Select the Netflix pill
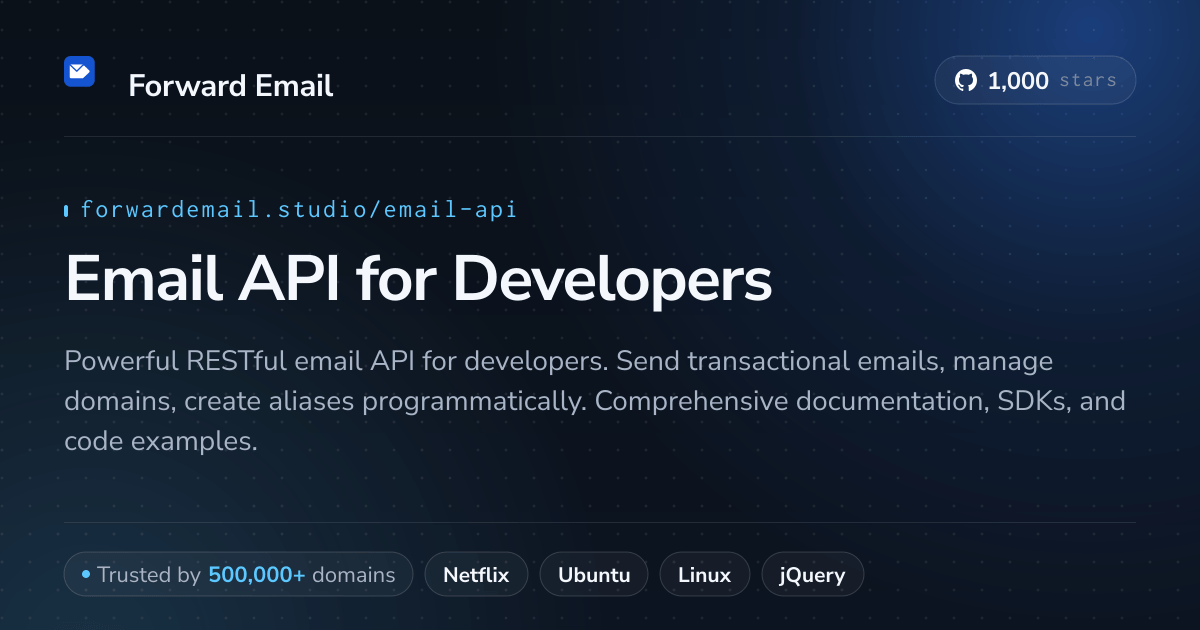This screenshot has height=630, width=1200. pyautogui.click(x=476, y=575)
